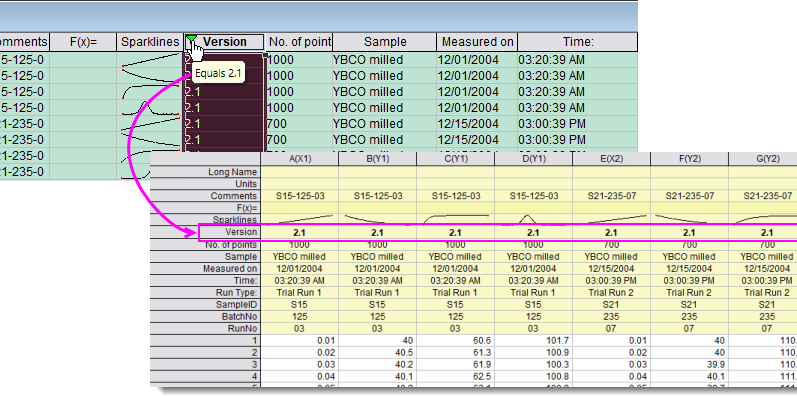Click the Run Type cell Trial Run 2 in column F(Y2)

(x=689, y=293)
